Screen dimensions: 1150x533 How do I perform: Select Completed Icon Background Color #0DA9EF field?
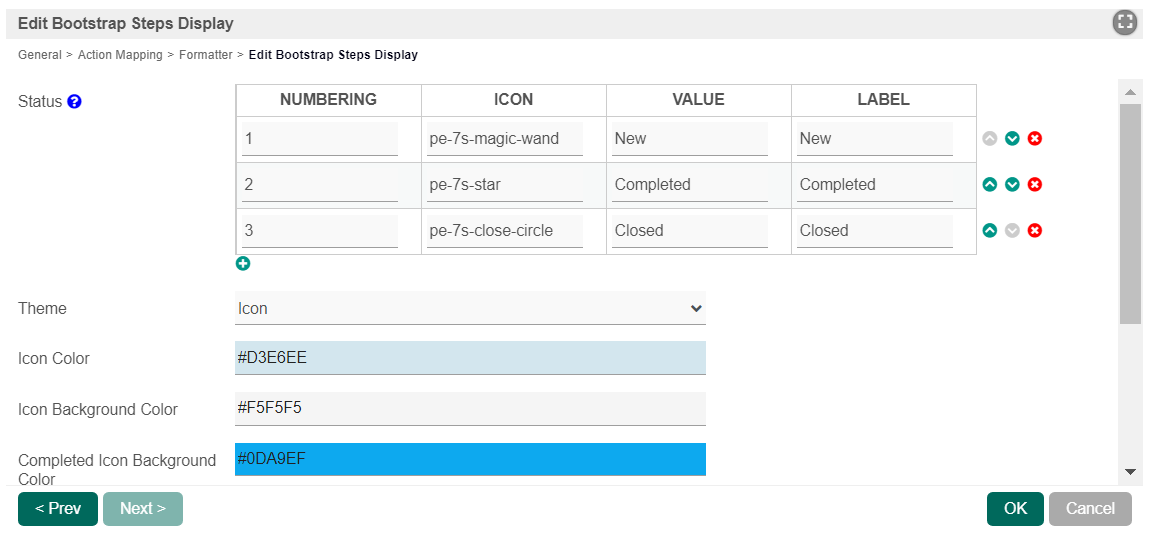pos(470,459)
